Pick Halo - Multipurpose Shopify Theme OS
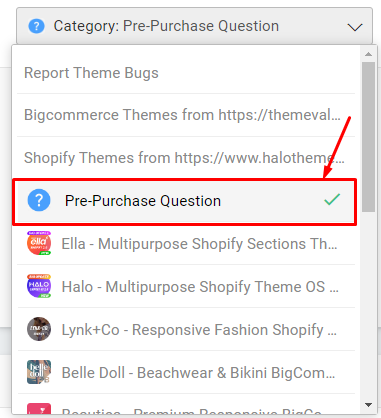The width and height of the screenshot is (381, 418). [x=186, y=287]
